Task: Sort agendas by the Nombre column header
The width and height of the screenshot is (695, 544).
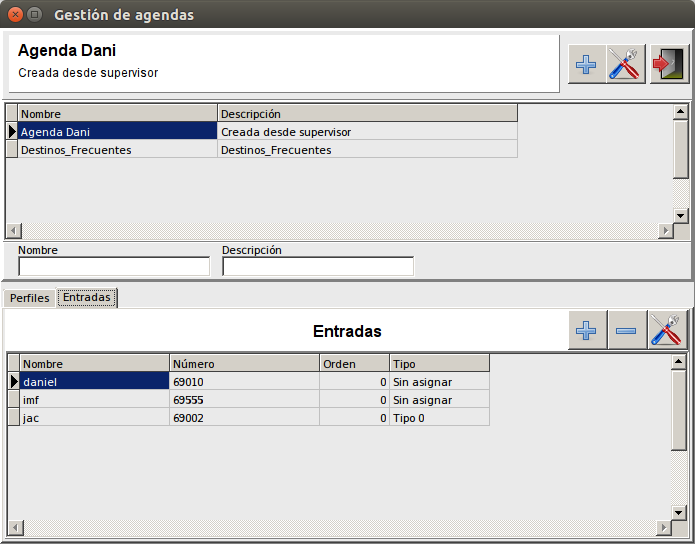Action: click(117, 113)
